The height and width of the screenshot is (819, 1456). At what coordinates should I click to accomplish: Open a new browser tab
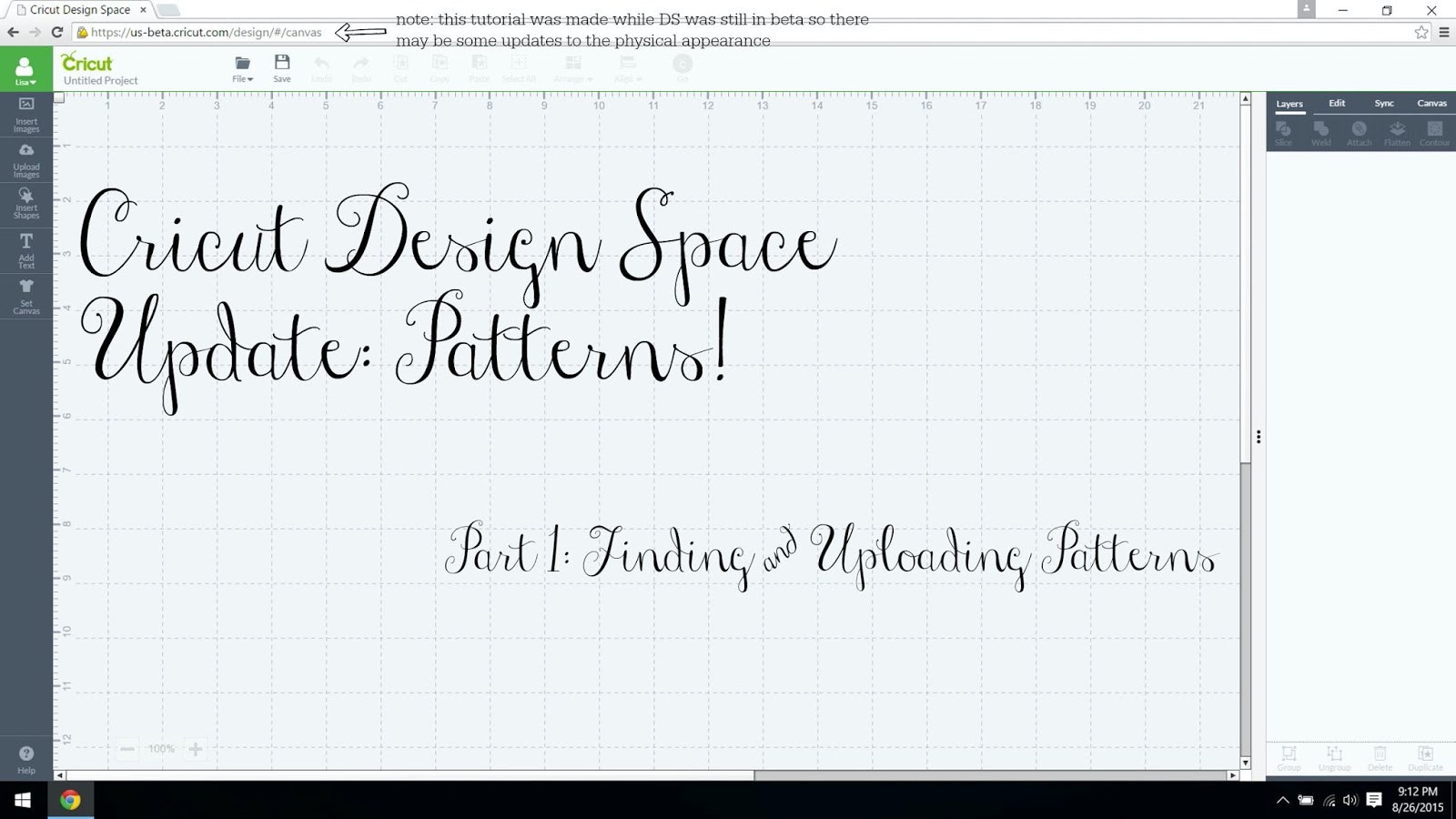169,10
